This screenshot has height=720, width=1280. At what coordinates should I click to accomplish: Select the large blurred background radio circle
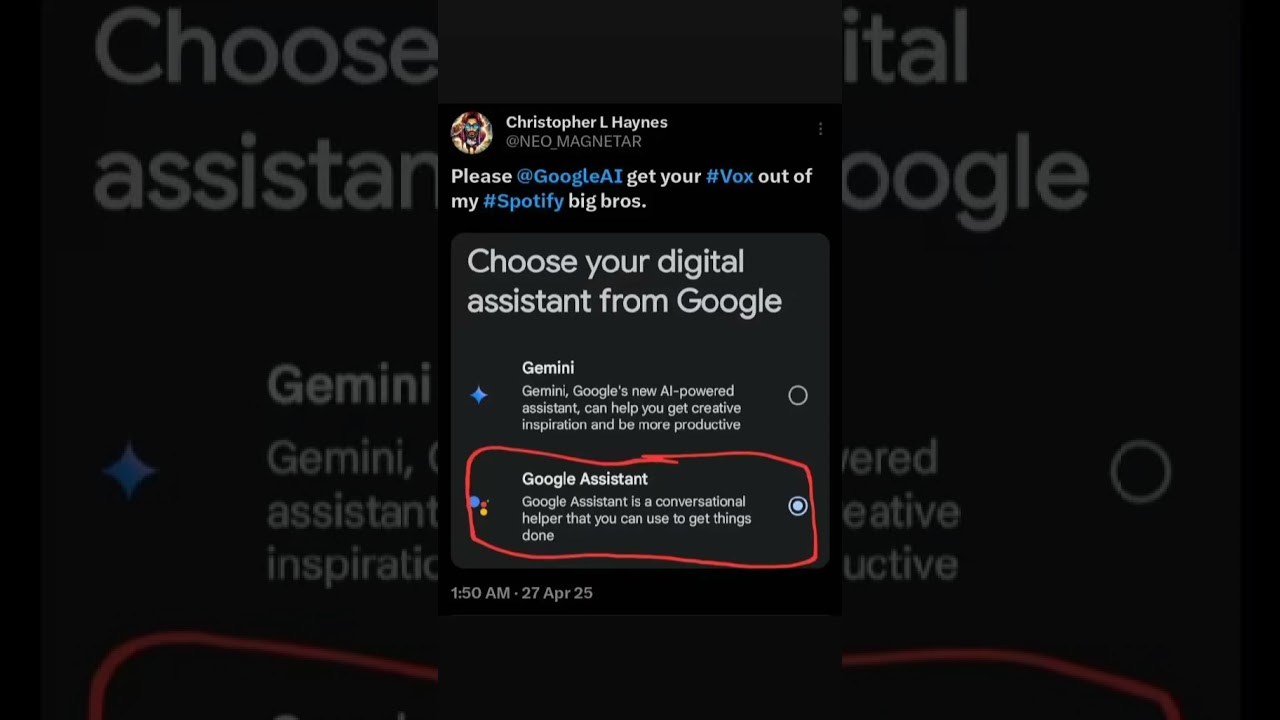point(1141,471)
